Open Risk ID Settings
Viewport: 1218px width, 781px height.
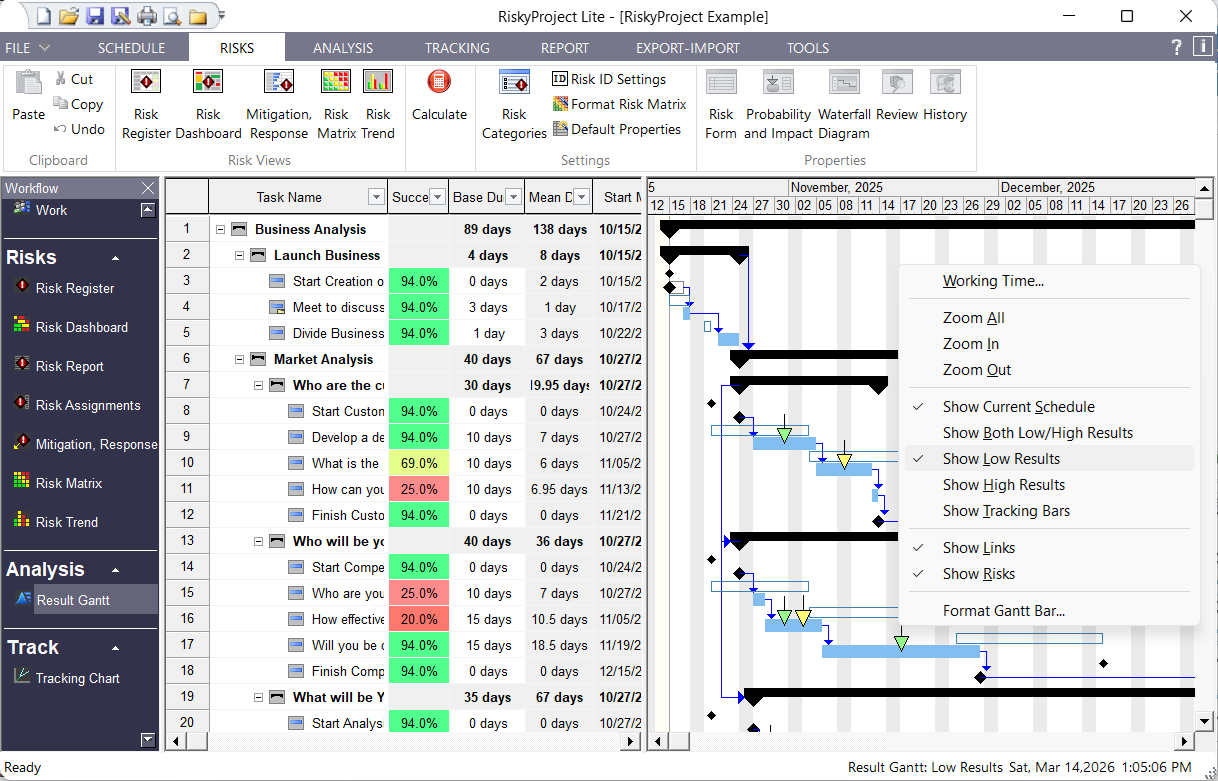coord(613,79)
